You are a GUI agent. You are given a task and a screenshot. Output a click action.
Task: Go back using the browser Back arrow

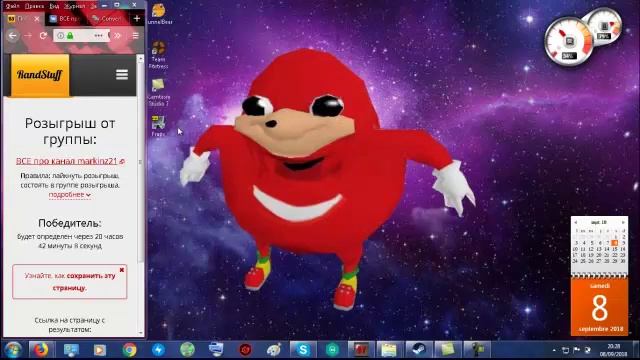13,36
